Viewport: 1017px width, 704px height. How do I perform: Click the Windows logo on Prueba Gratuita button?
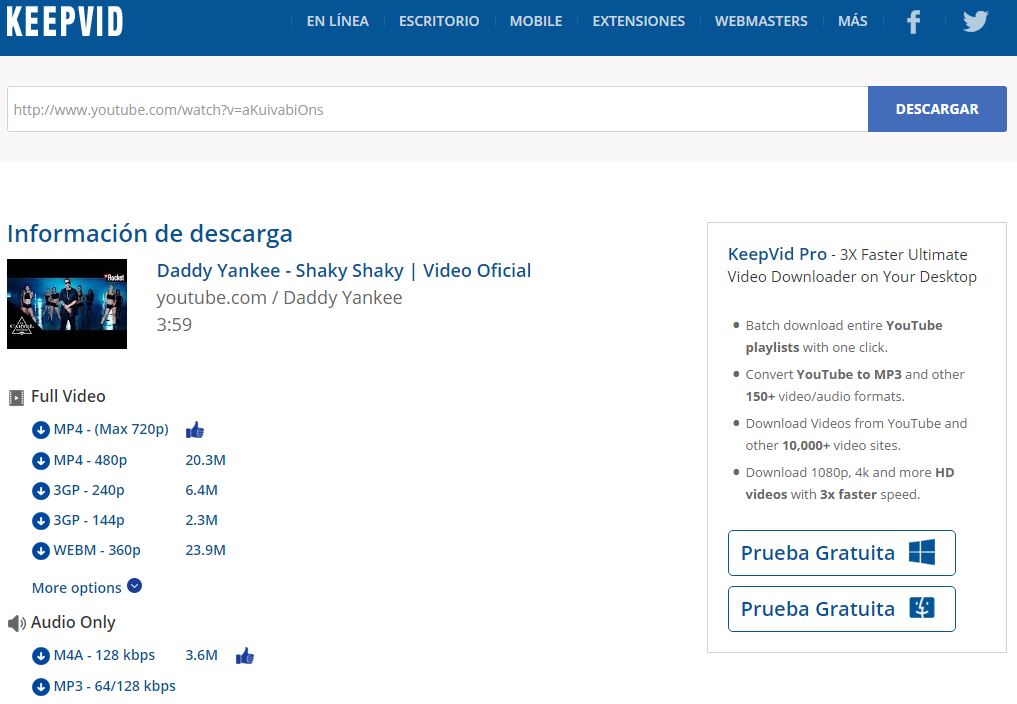922,552
